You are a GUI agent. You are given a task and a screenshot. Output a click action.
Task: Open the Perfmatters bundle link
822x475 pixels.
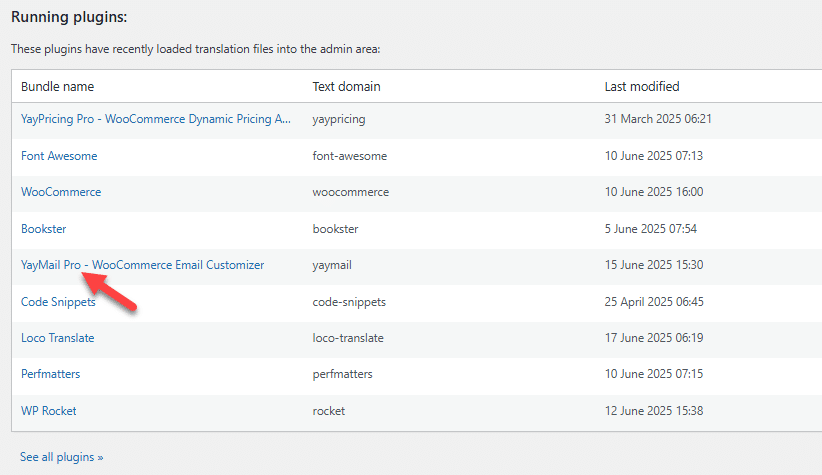pyautogui.click(x=50, y=374)
